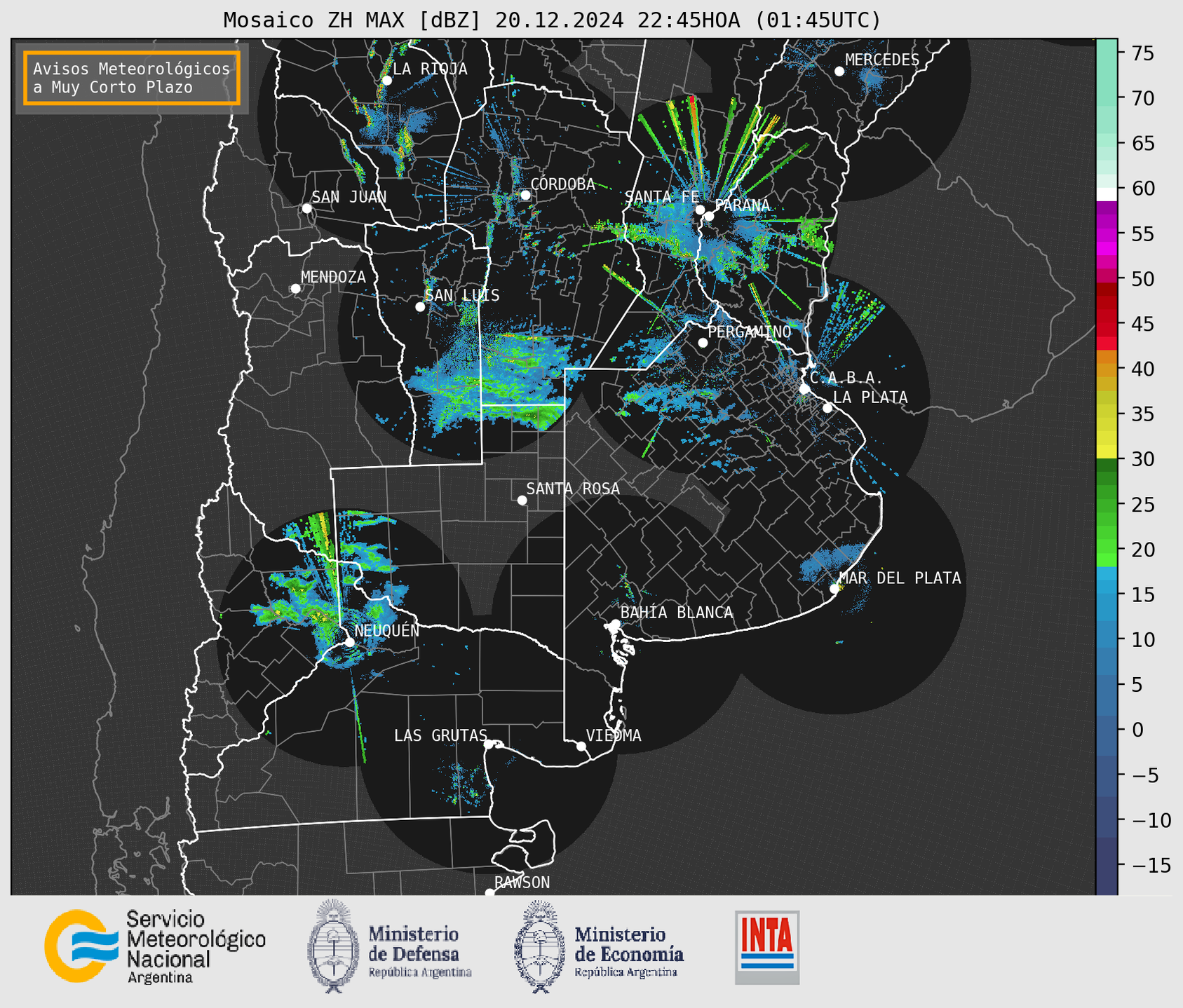This screenshot has height=1008, width=1183.
Task: Click the Paraná city marker dot
Action: 709,216
